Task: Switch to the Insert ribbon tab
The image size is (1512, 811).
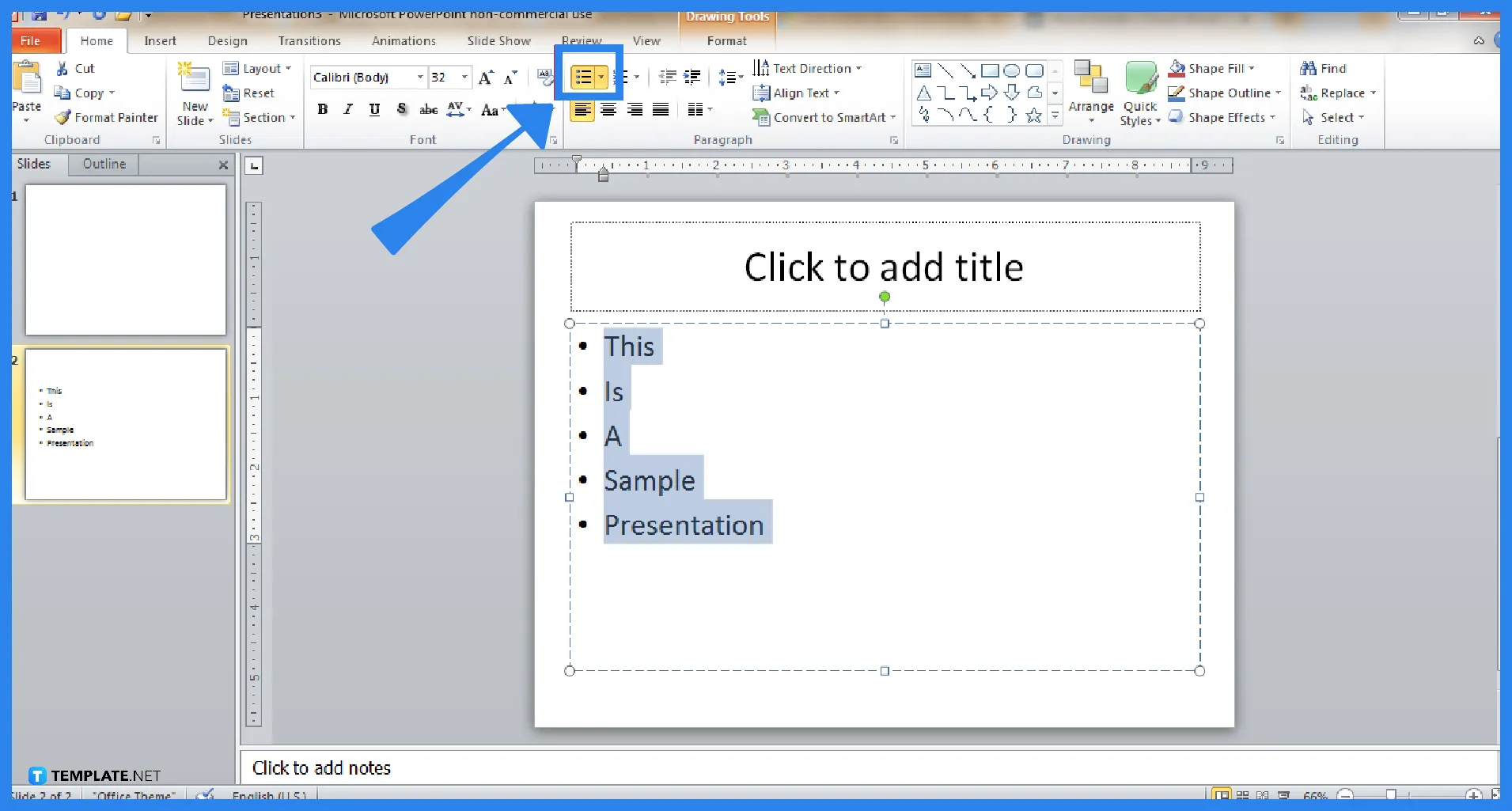Action: (x=161, y=40)
